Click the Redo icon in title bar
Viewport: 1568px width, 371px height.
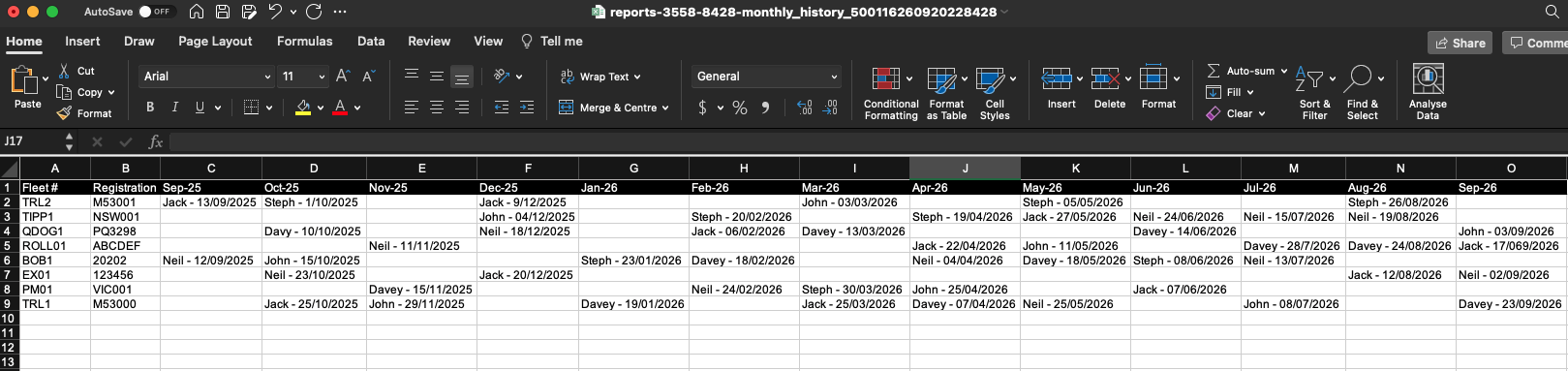314,12
